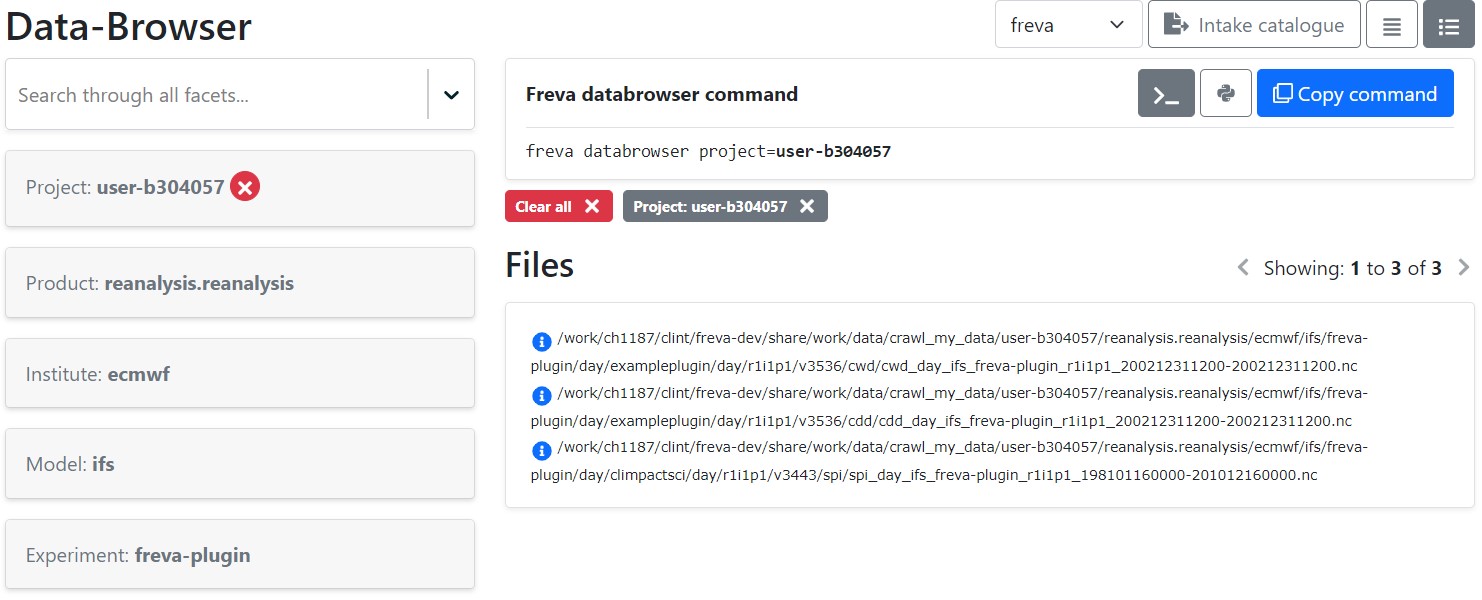Click the info icon on the cdd file entry
This screenshot has width=1482, height=600.
click(540, 395)
